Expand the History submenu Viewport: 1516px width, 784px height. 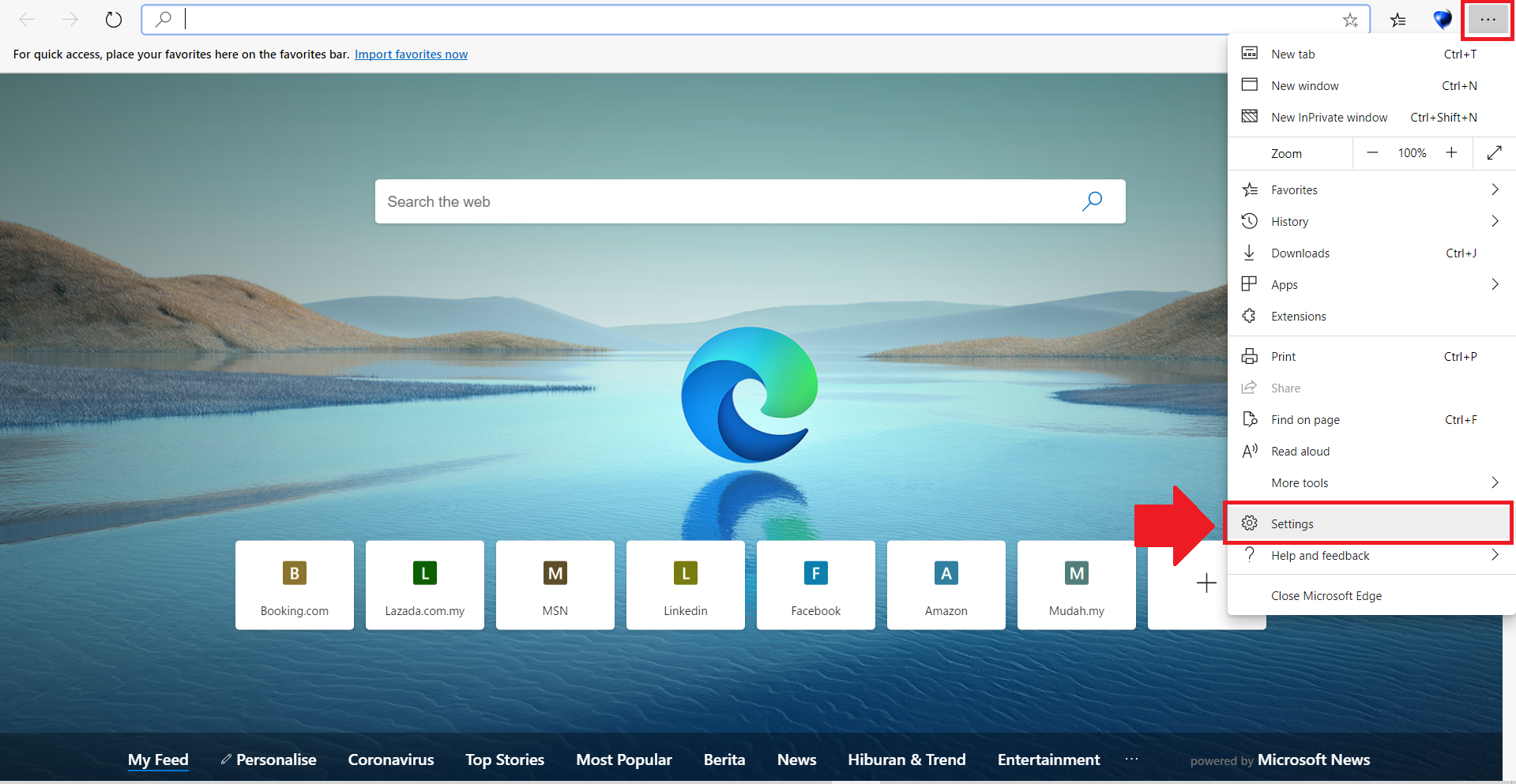click(x=1495, y=221)
